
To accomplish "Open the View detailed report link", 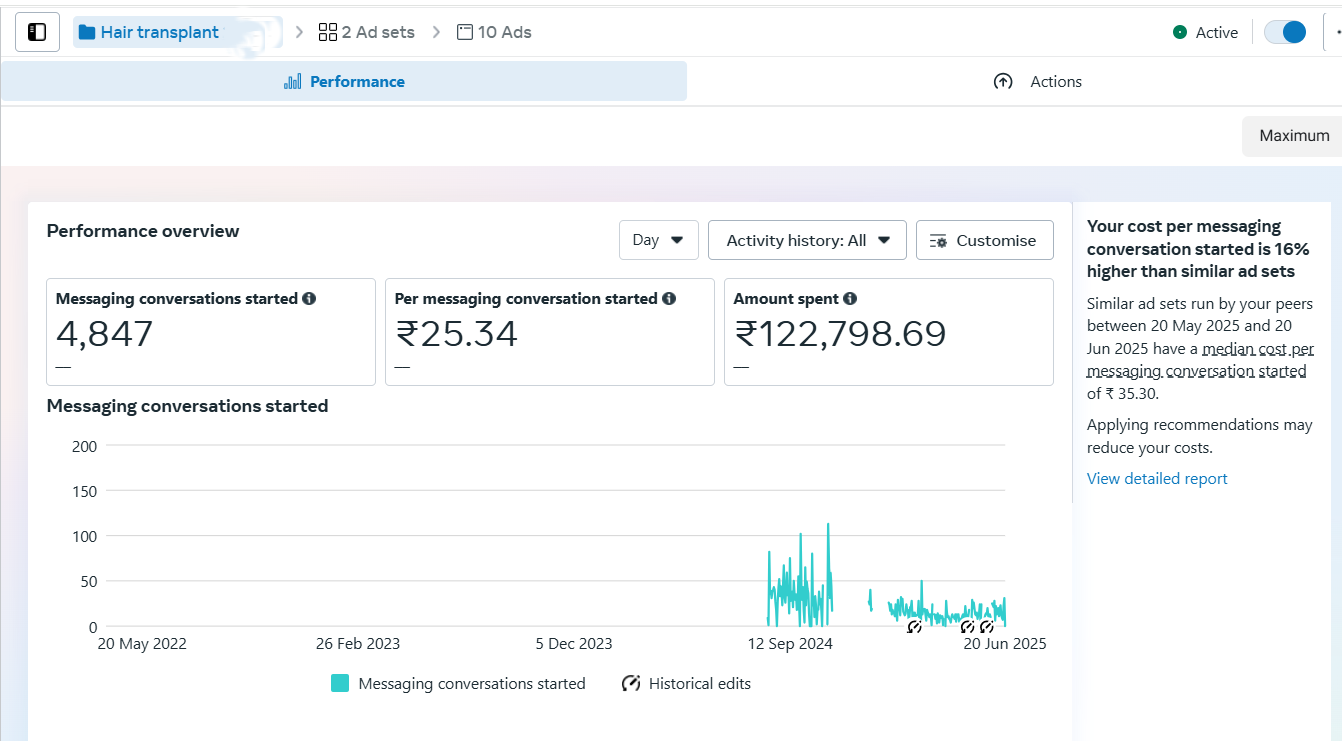I will pos(1157,479).
